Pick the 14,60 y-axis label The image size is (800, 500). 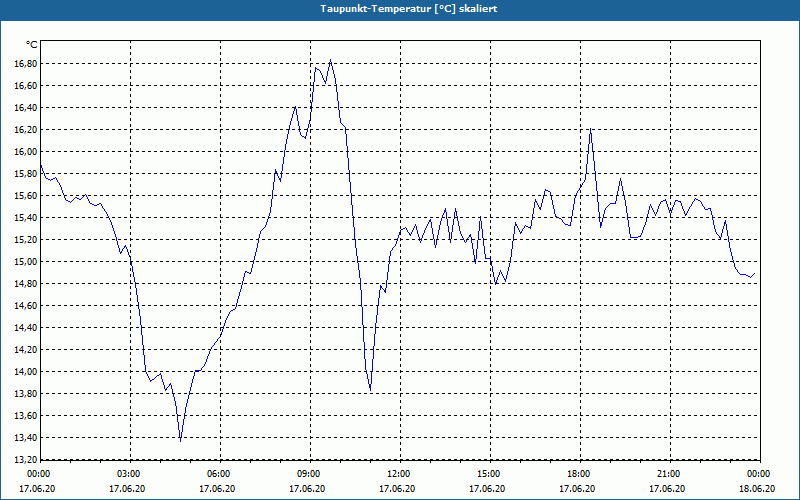26,306
